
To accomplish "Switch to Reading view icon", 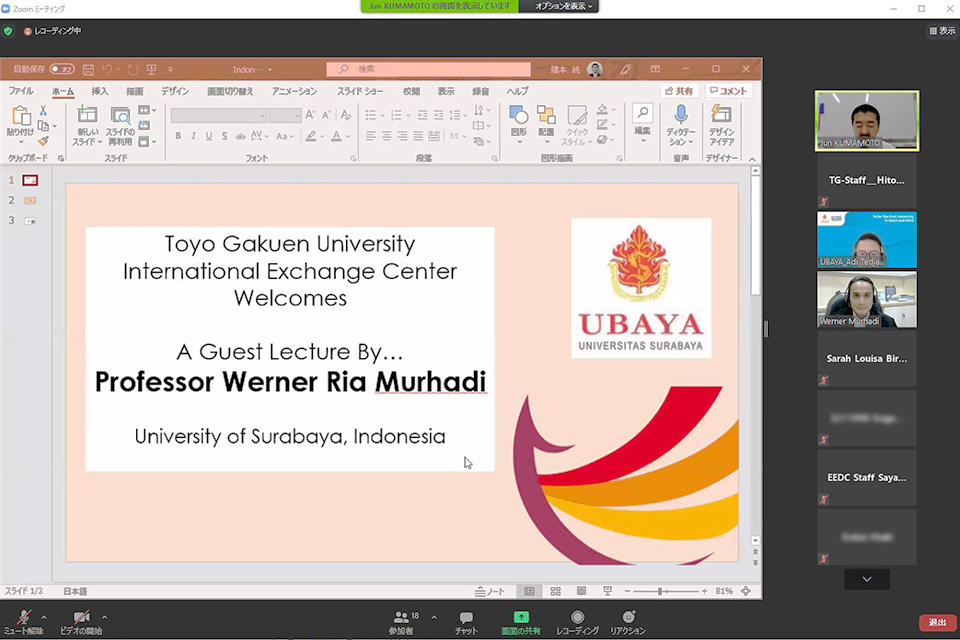I will 582,591.
